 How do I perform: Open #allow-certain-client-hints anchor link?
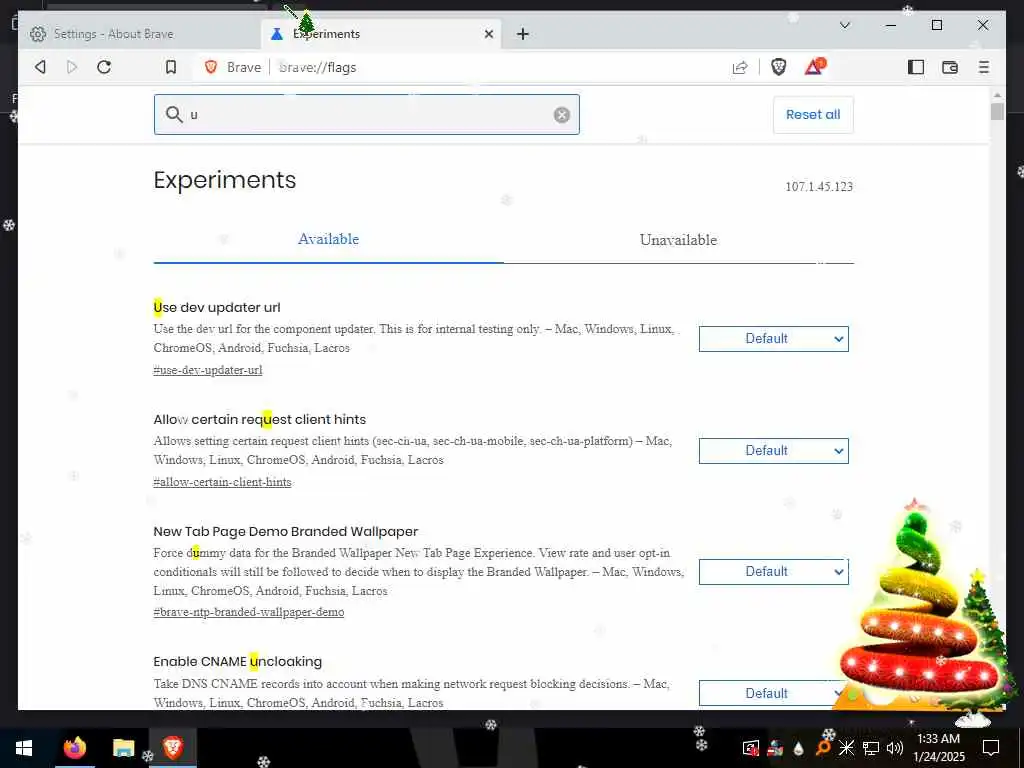[223, 482]
